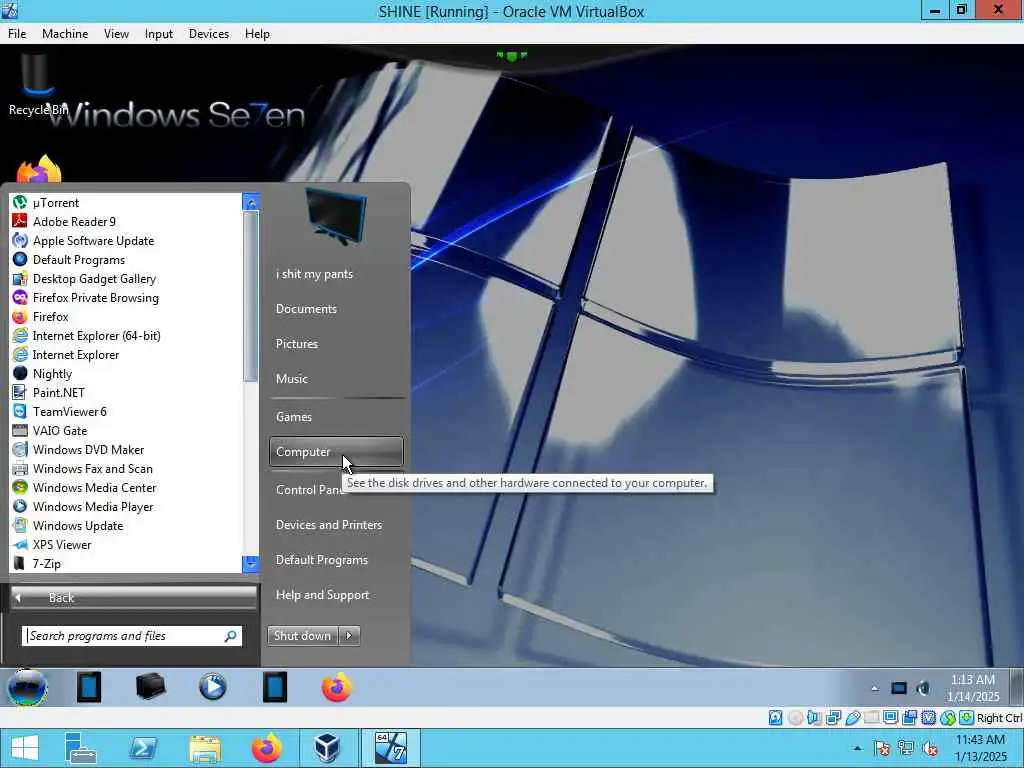
Task: Click the programs list scroll down arrow
Action: tap(251, 564)
